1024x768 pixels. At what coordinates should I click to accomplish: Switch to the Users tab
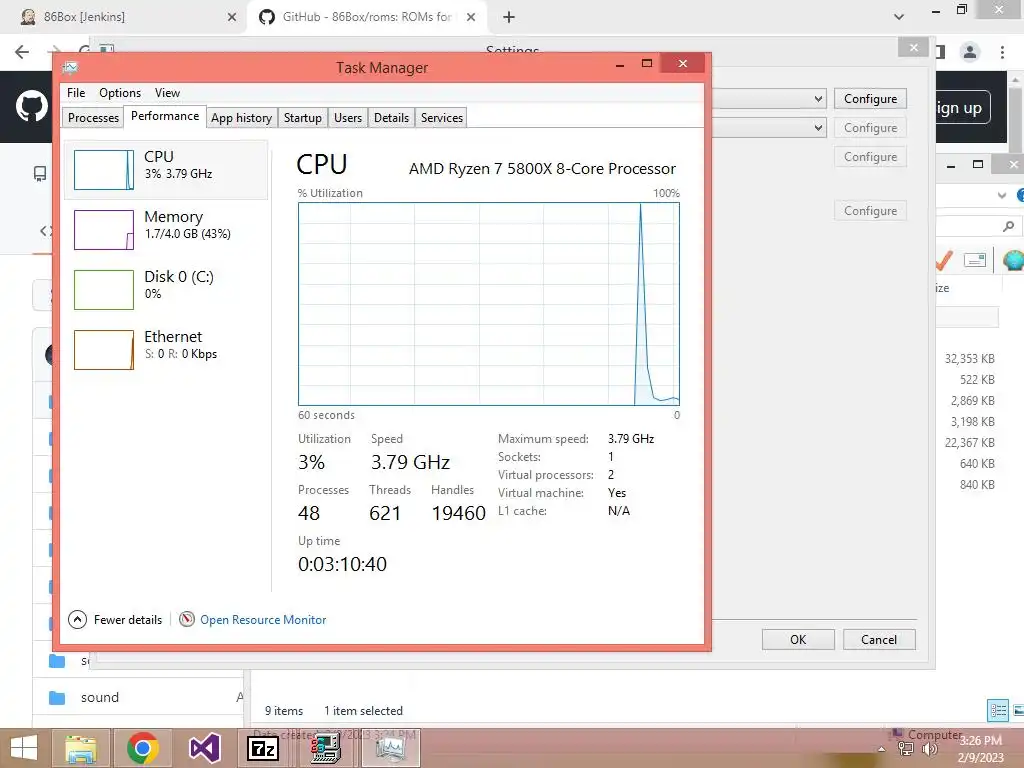[347, 118]
